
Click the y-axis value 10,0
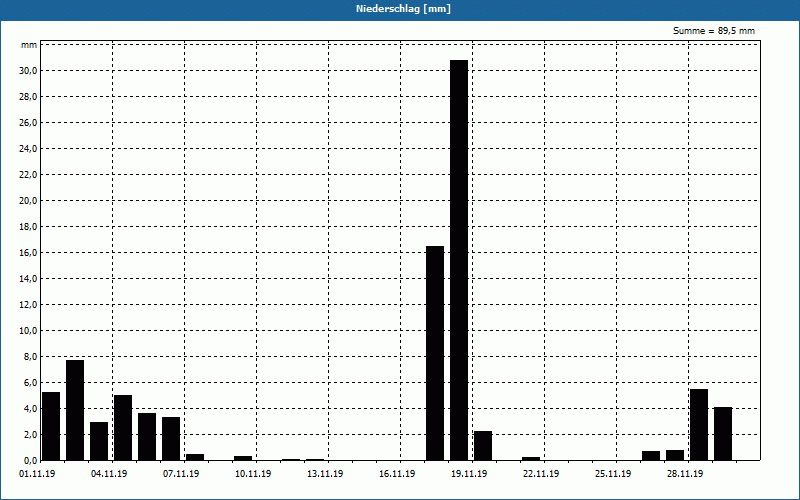coord(28,331)
